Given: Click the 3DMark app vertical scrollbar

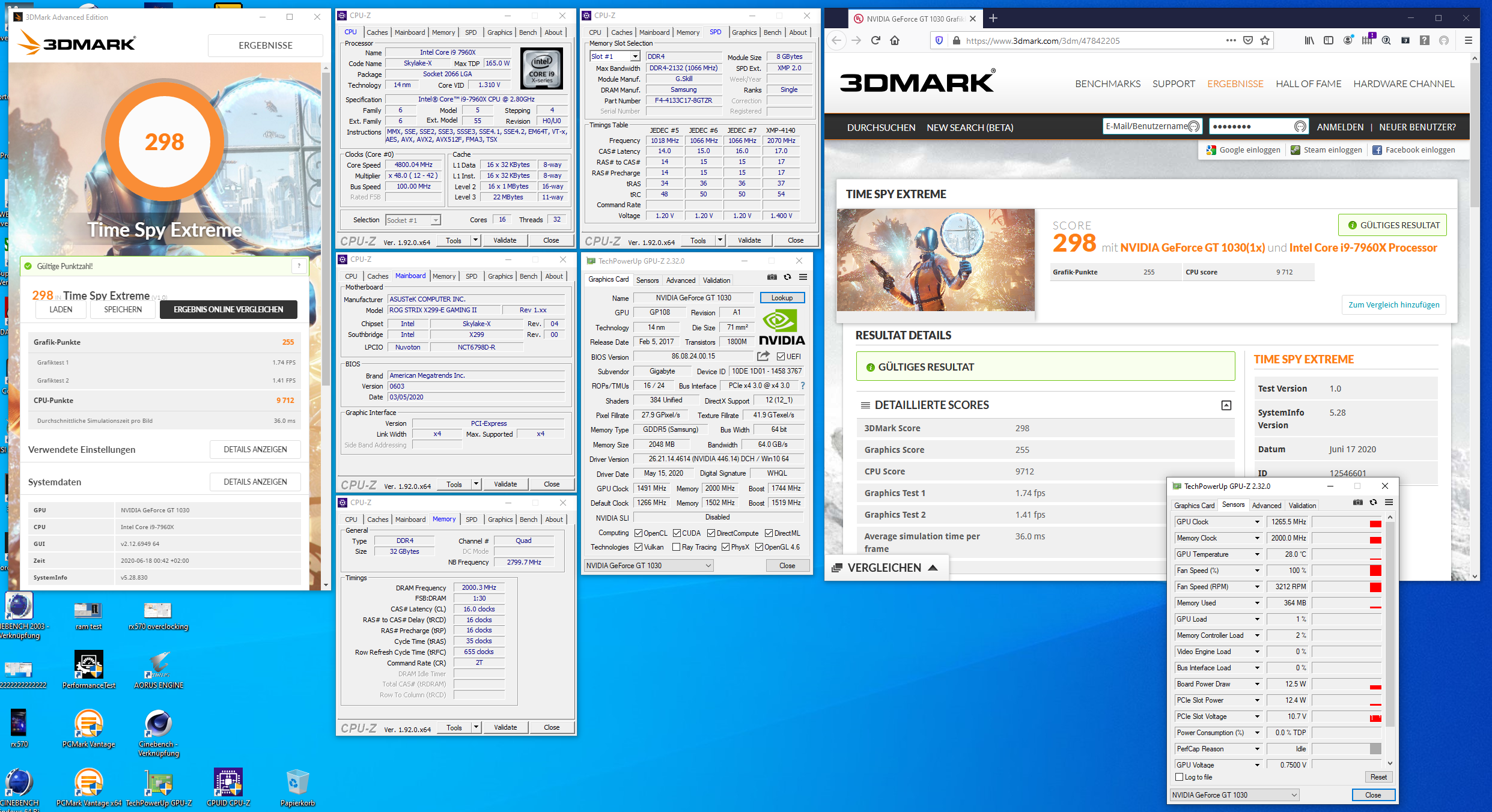Looking at the screenshot, I should tap(326, 228).
